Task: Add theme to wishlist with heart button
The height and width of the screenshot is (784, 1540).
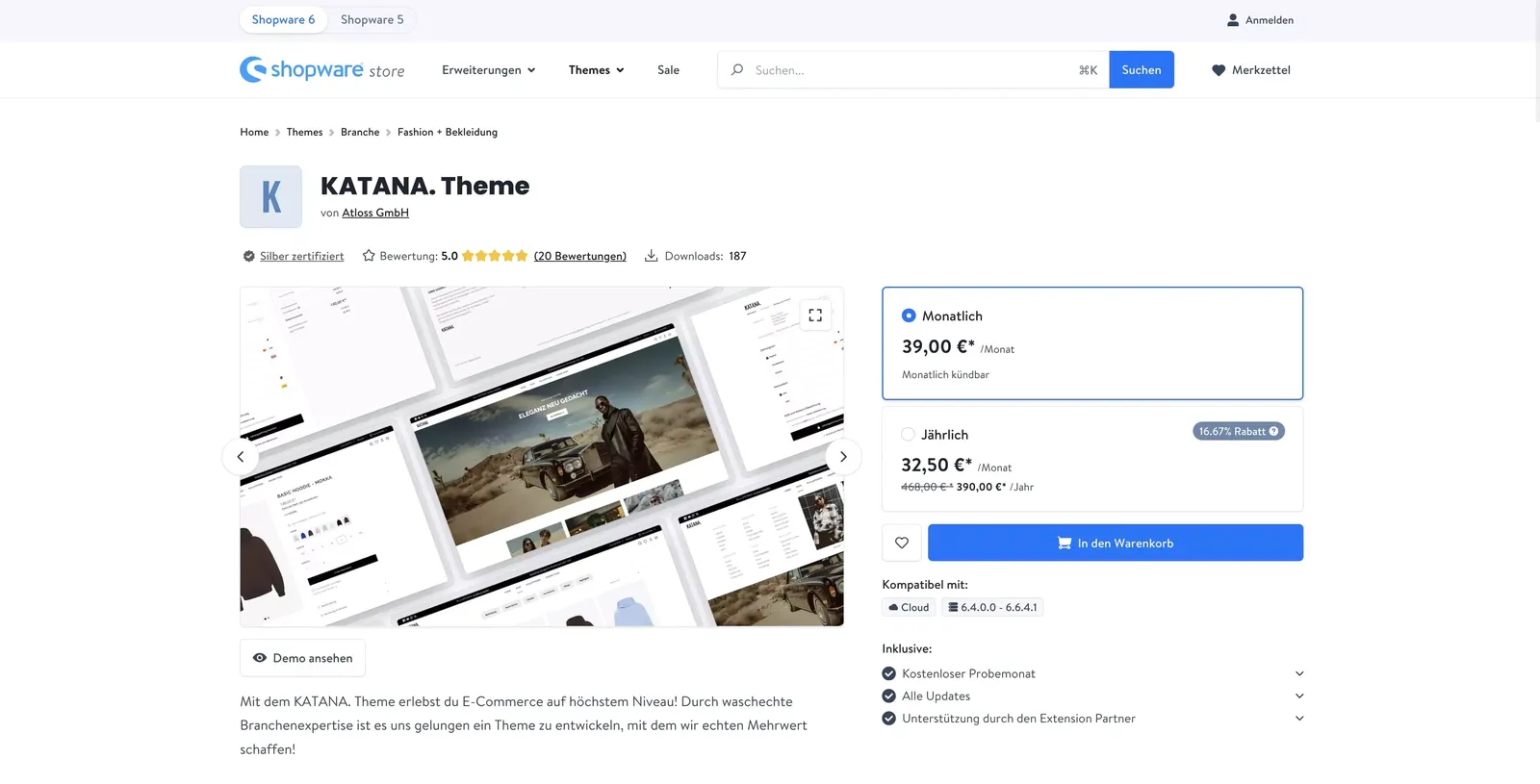Action: pyautogui.click(x=902, y=543)
